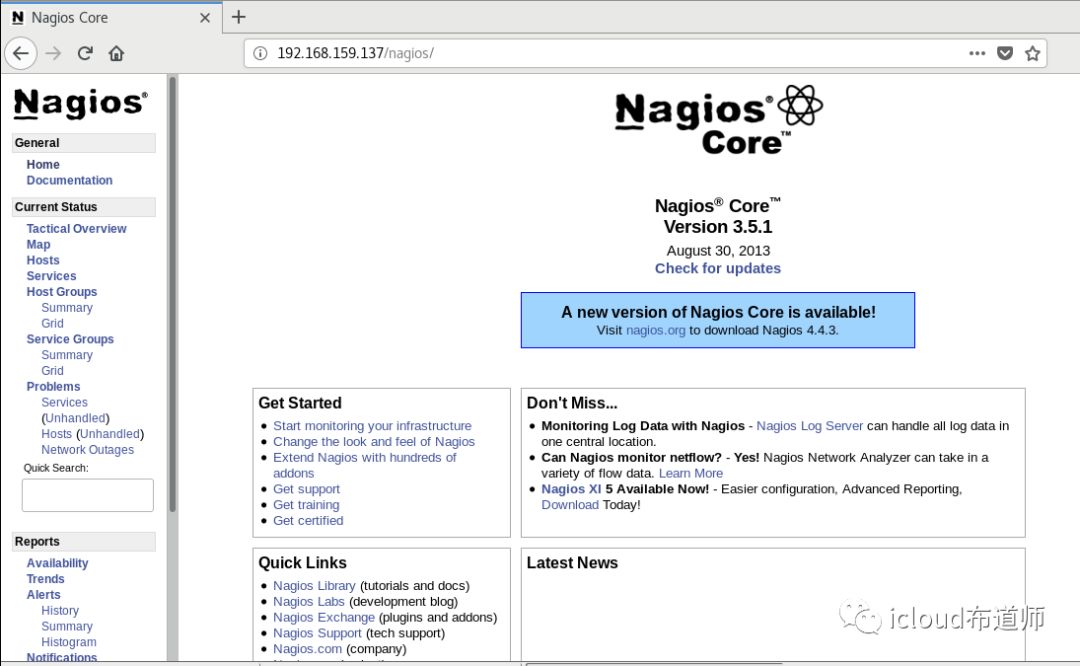The height and width of the screenshot is (666, 1080).
Task: Open Summary under Alerts
Action: (67, 627)
